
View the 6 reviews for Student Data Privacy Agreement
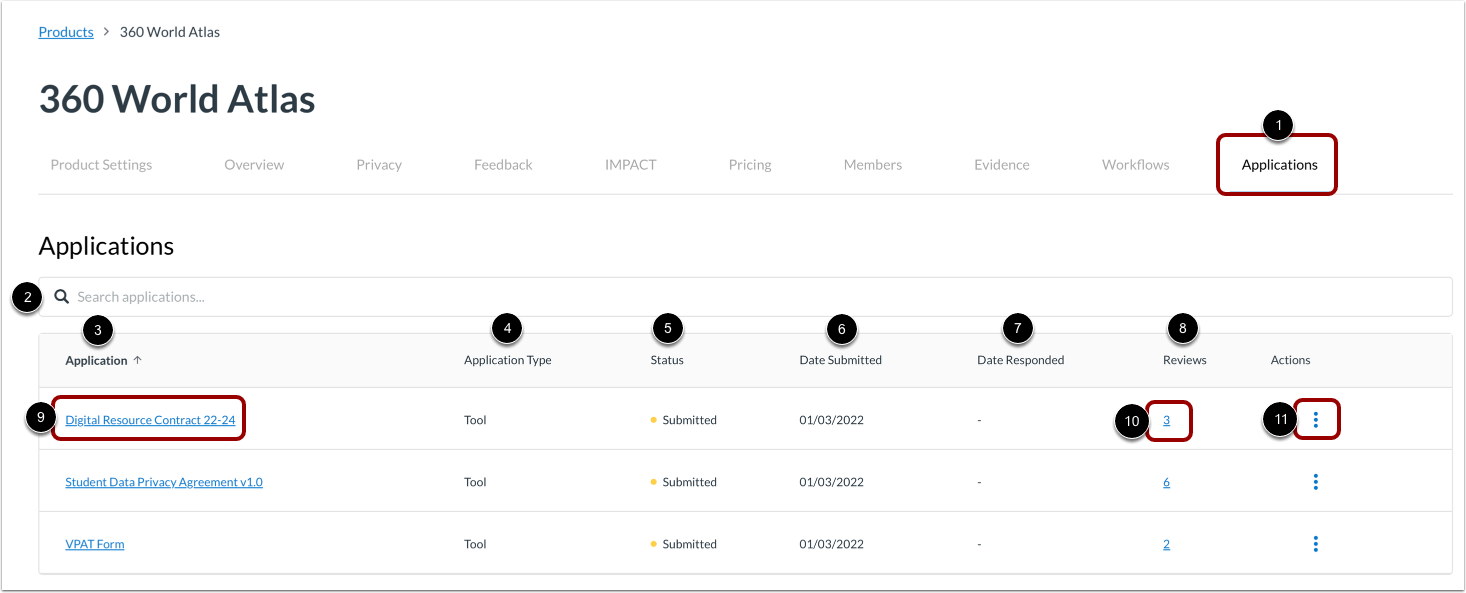(1166, 481)
